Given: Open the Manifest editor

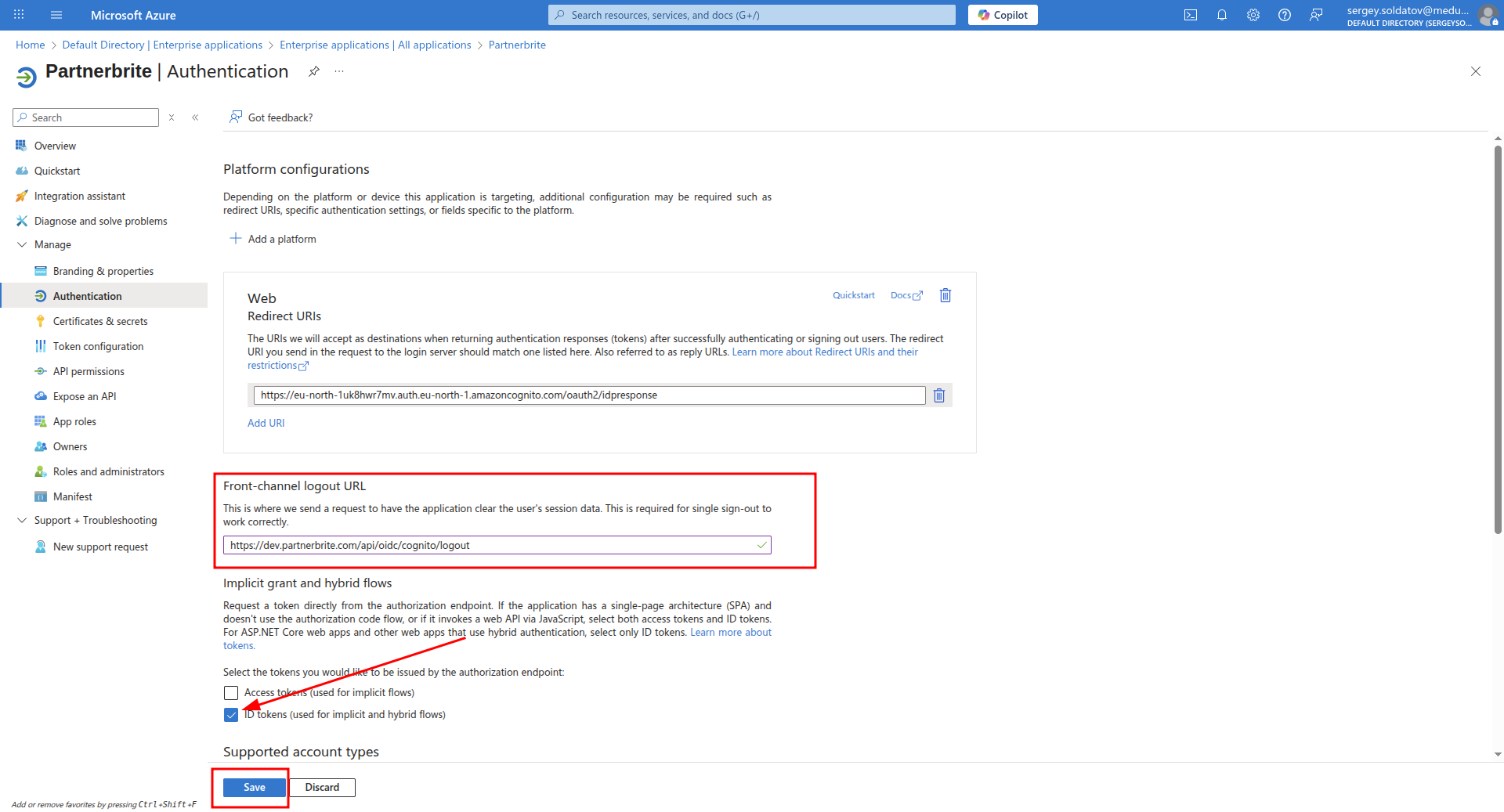Looking at the screenshot, I should (x=73, y=496).
